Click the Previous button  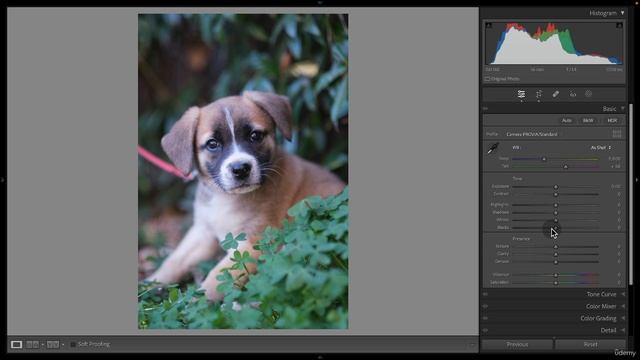(517, 344)
